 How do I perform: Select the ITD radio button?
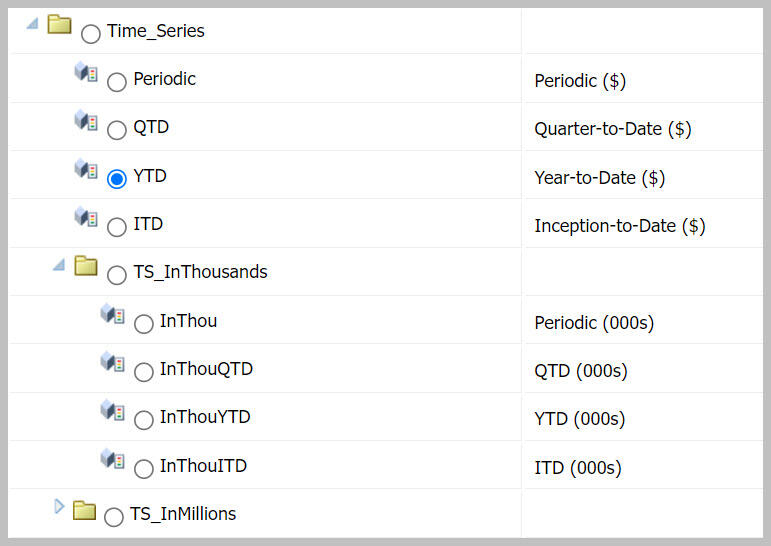[117, 227]
